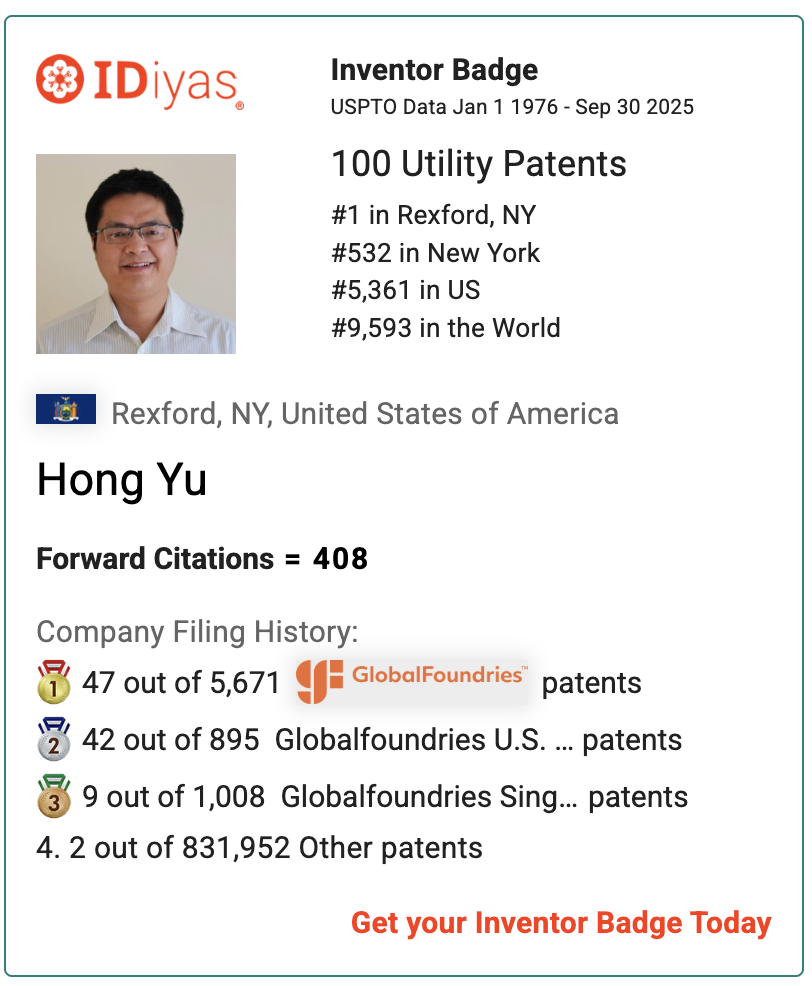Viewport: 812px width, 986px height.
Task: Click the bronze third-place medal icon
Action: pyautogui.click(x=54, y=797)
